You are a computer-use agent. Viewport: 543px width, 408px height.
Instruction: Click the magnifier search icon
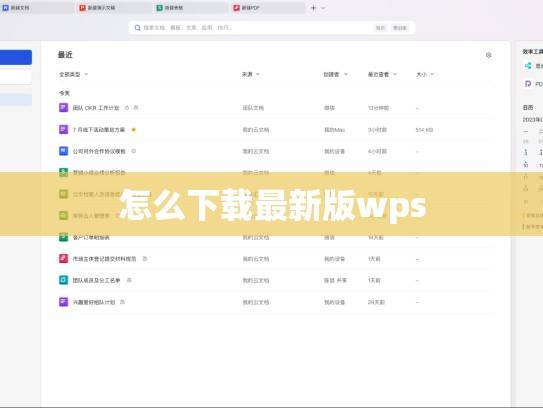click(x=137, y=28)
